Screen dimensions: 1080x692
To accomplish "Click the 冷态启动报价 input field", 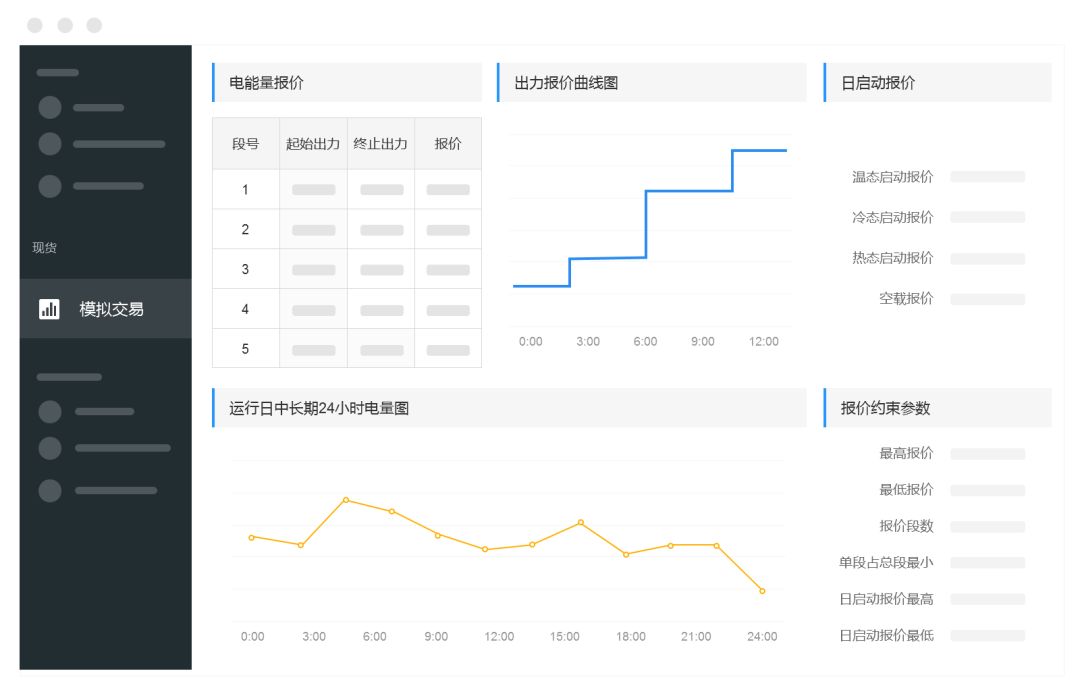I will (987, 217).
